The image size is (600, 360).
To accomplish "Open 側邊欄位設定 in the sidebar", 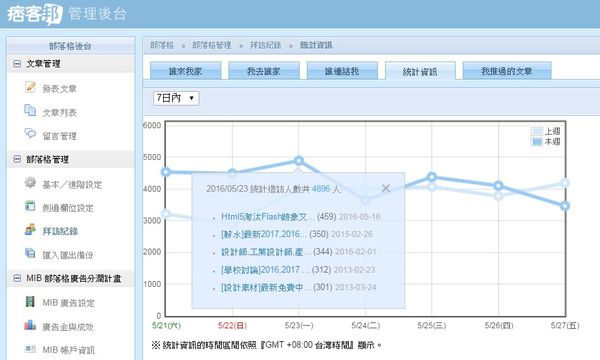I will [x=68, y=208].
